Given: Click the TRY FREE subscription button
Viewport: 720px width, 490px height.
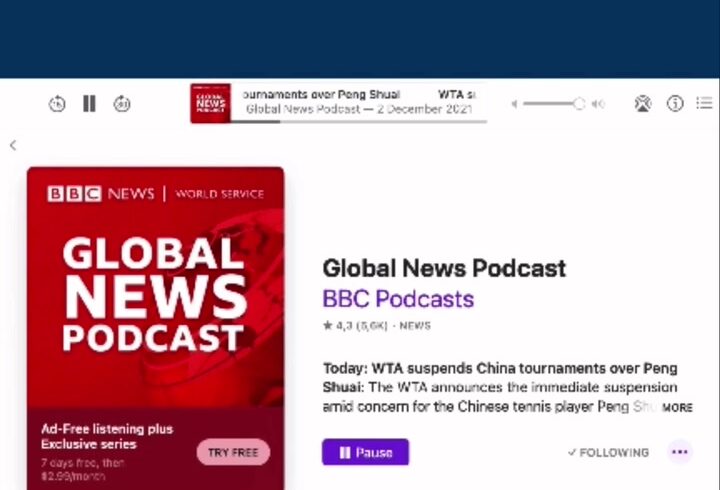Looking at the screenshot, I should pos(233,453).
